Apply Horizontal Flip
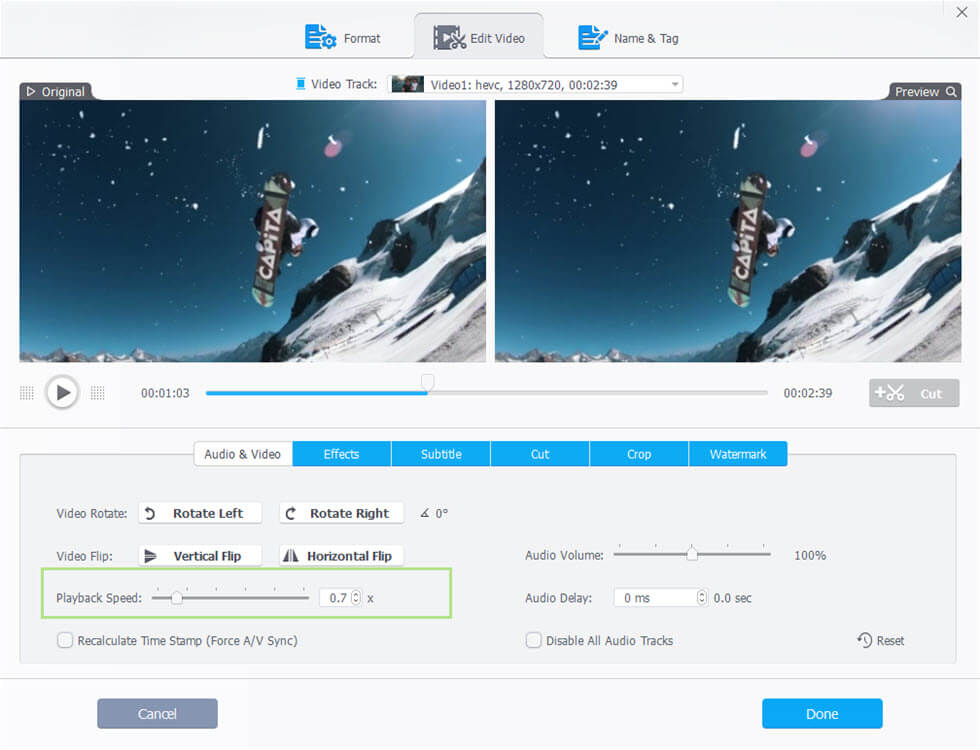The height and width of the screenshot is (750, 980). click(341, 556)
